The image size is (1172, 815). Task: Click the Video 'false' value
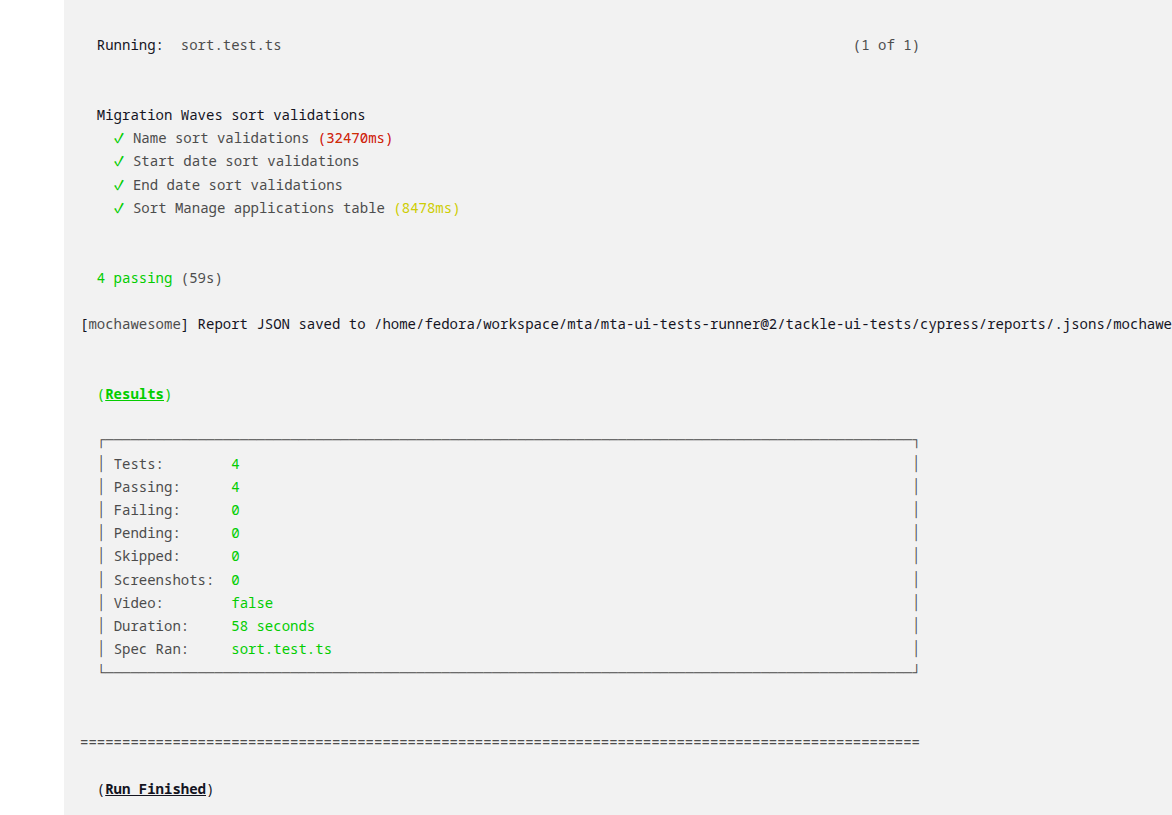(252, 603)
